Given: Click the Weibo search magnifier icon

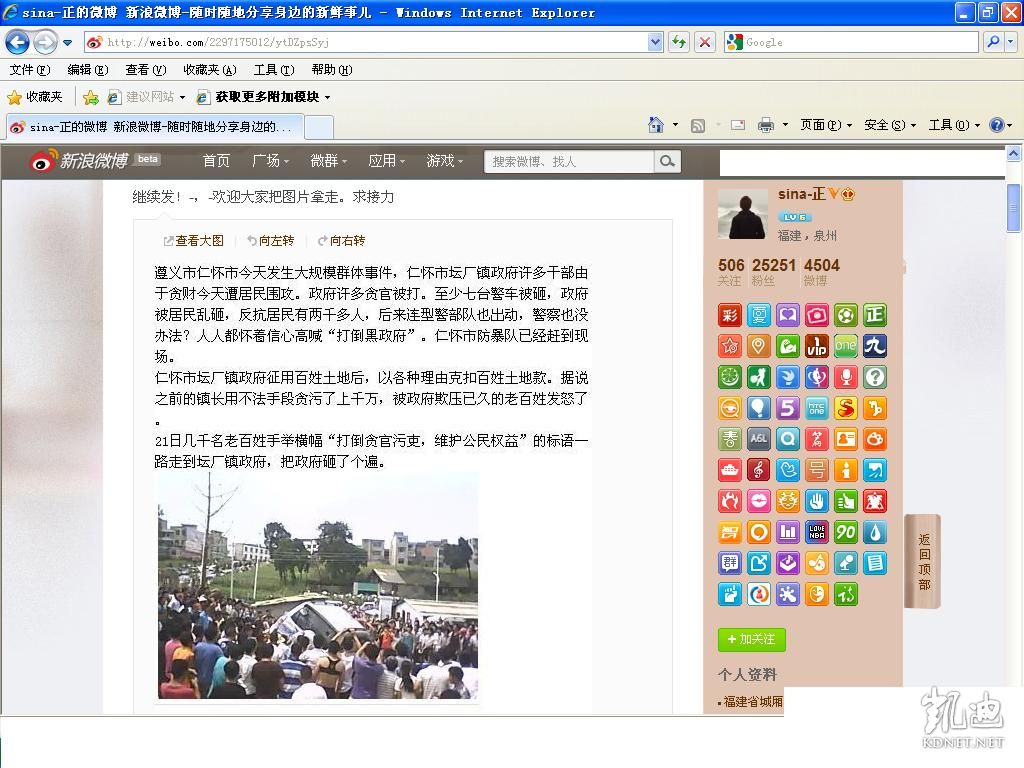Looking at the screenshot, I should pyautogui.click(x=667, y=161).
